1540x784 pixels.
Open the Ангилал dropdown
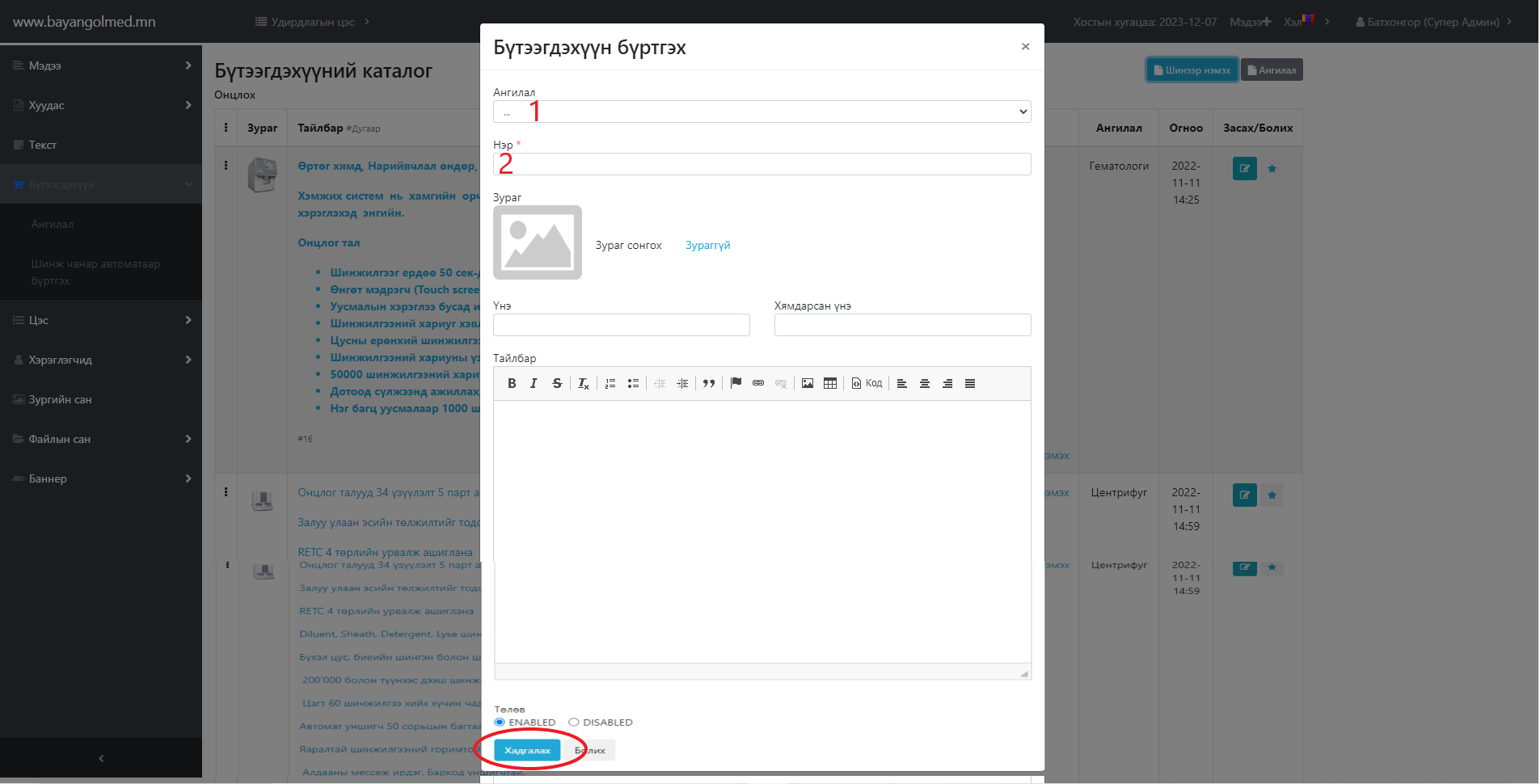click(x=762, y=112)
